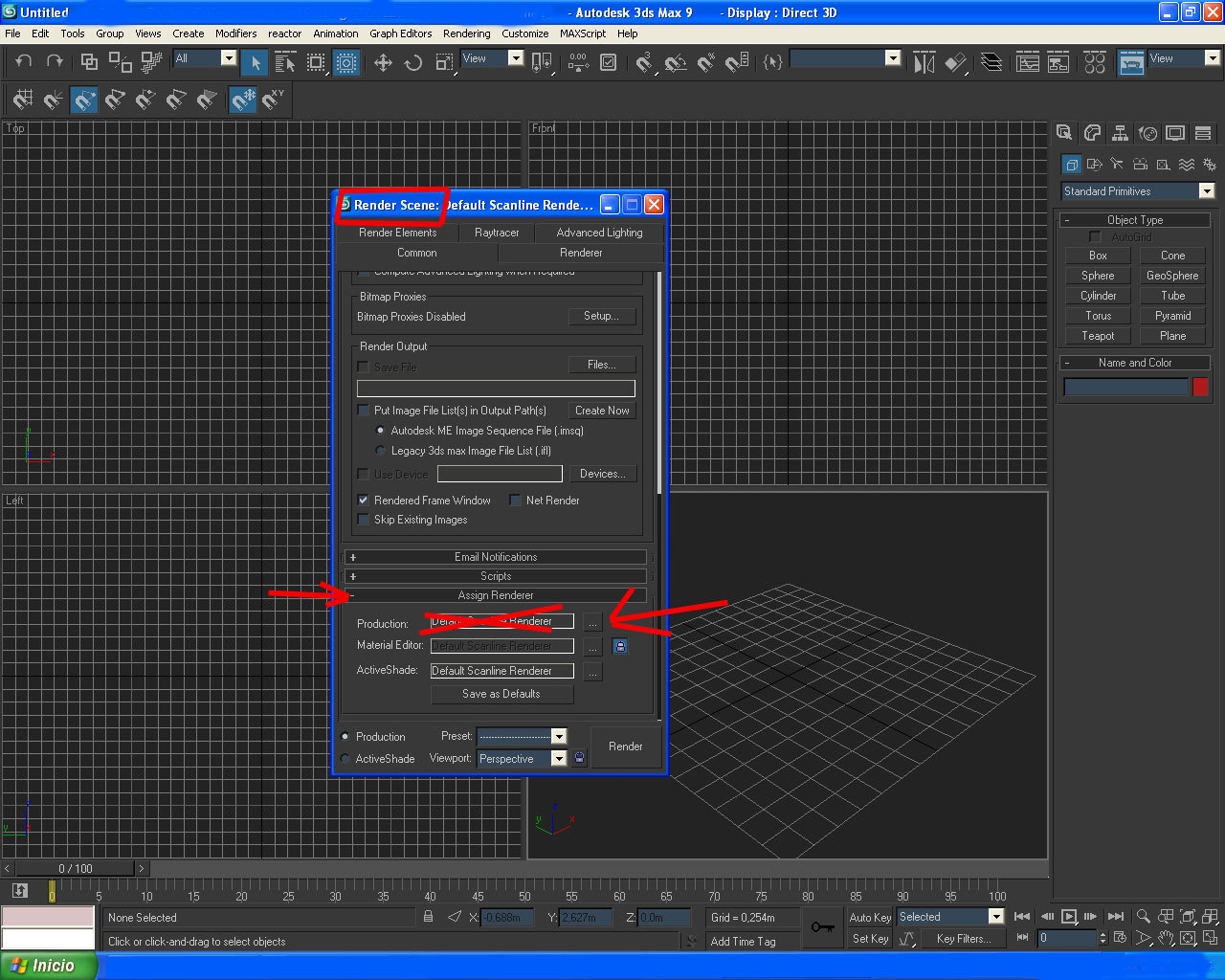
Task: Click the Align tool icon
Action: point(955,62)
